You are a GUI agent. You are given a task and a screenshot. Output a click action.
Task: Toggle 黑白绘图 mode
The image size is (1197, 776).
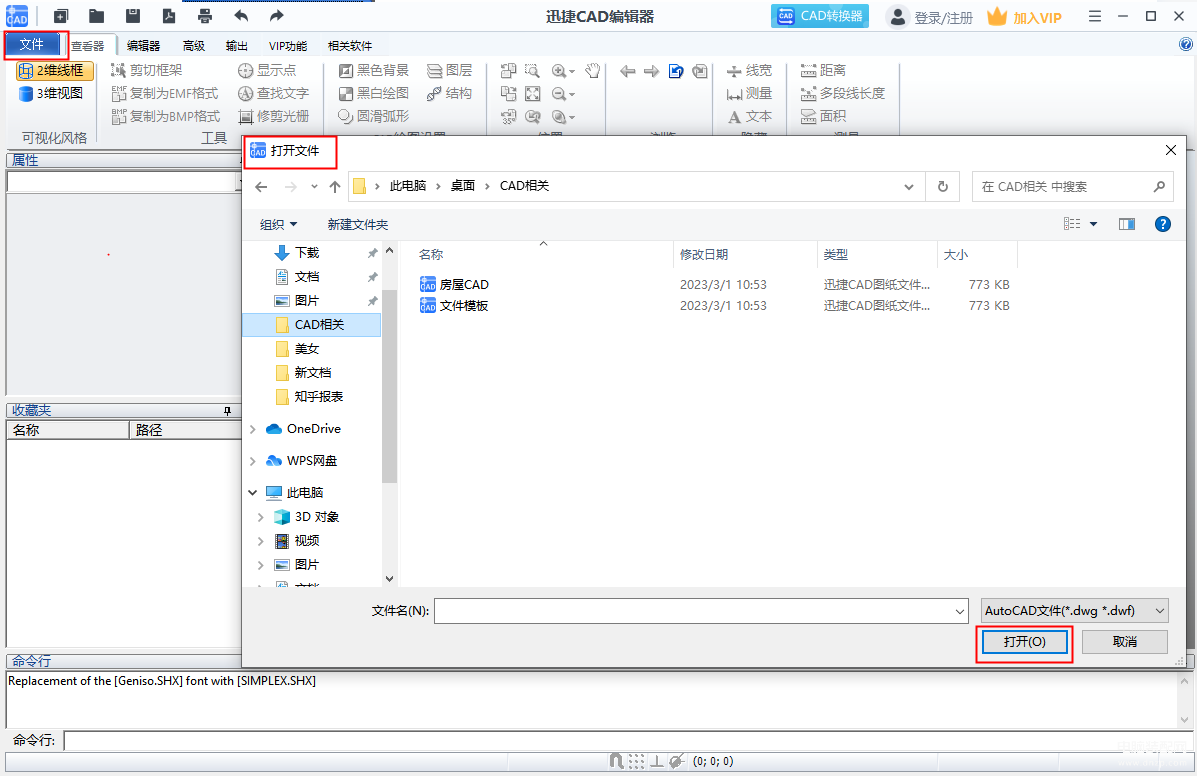373,93
